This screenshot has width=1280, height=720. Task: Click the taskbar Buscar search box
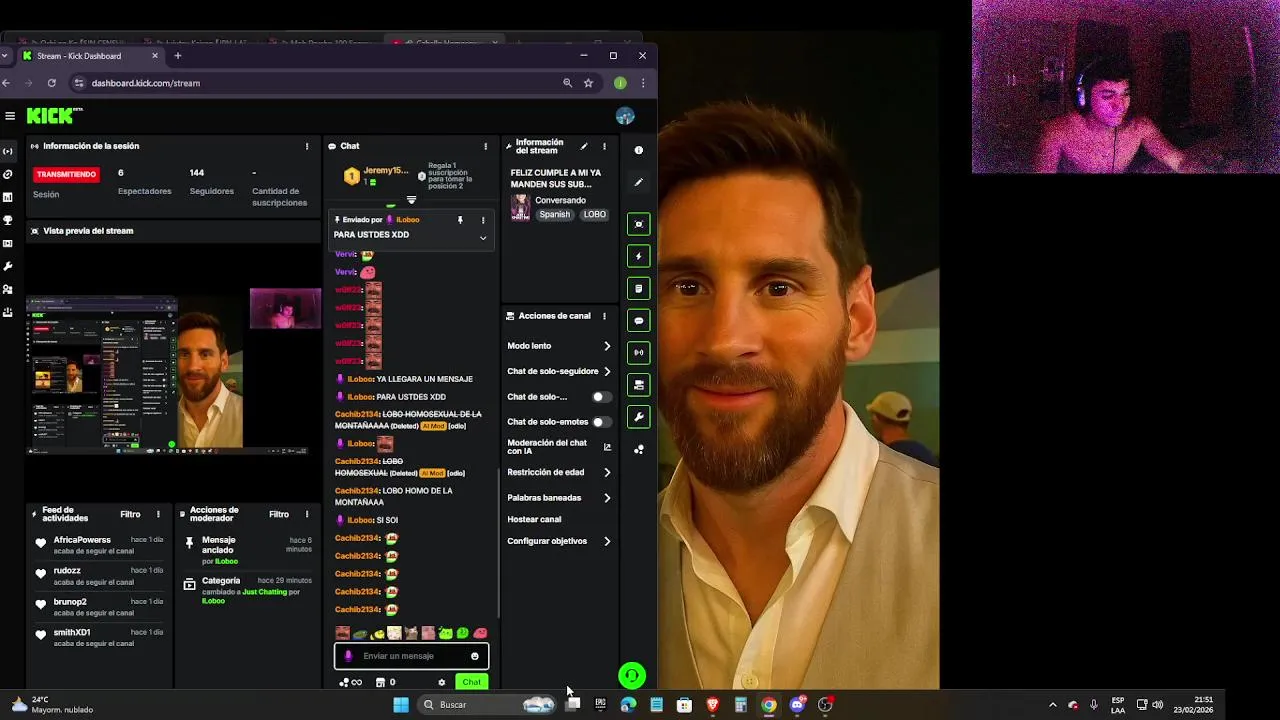point(488,705)
